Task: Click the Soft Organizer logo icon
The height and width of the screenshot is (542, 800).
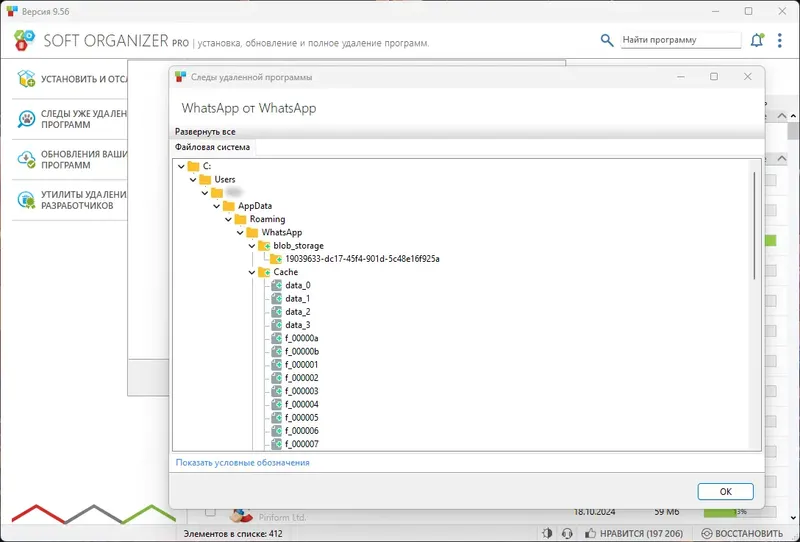Action: coord(24,40)
